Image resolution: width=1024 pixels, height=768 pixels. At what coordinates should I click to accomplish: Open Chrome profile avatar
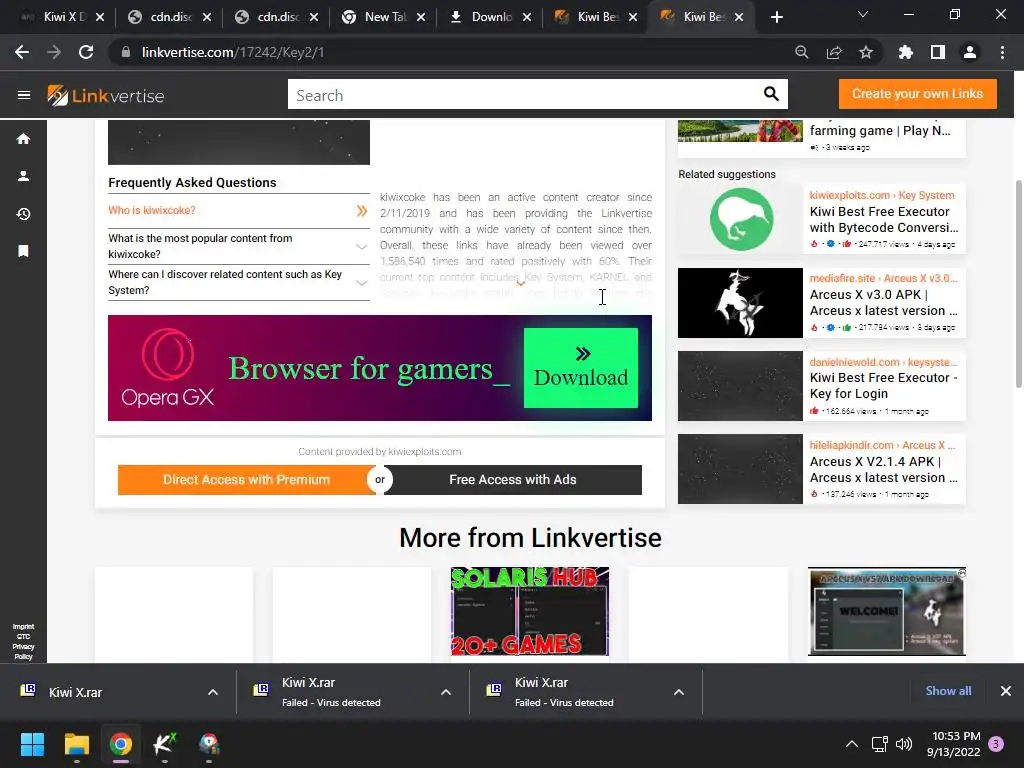point(970,52)
